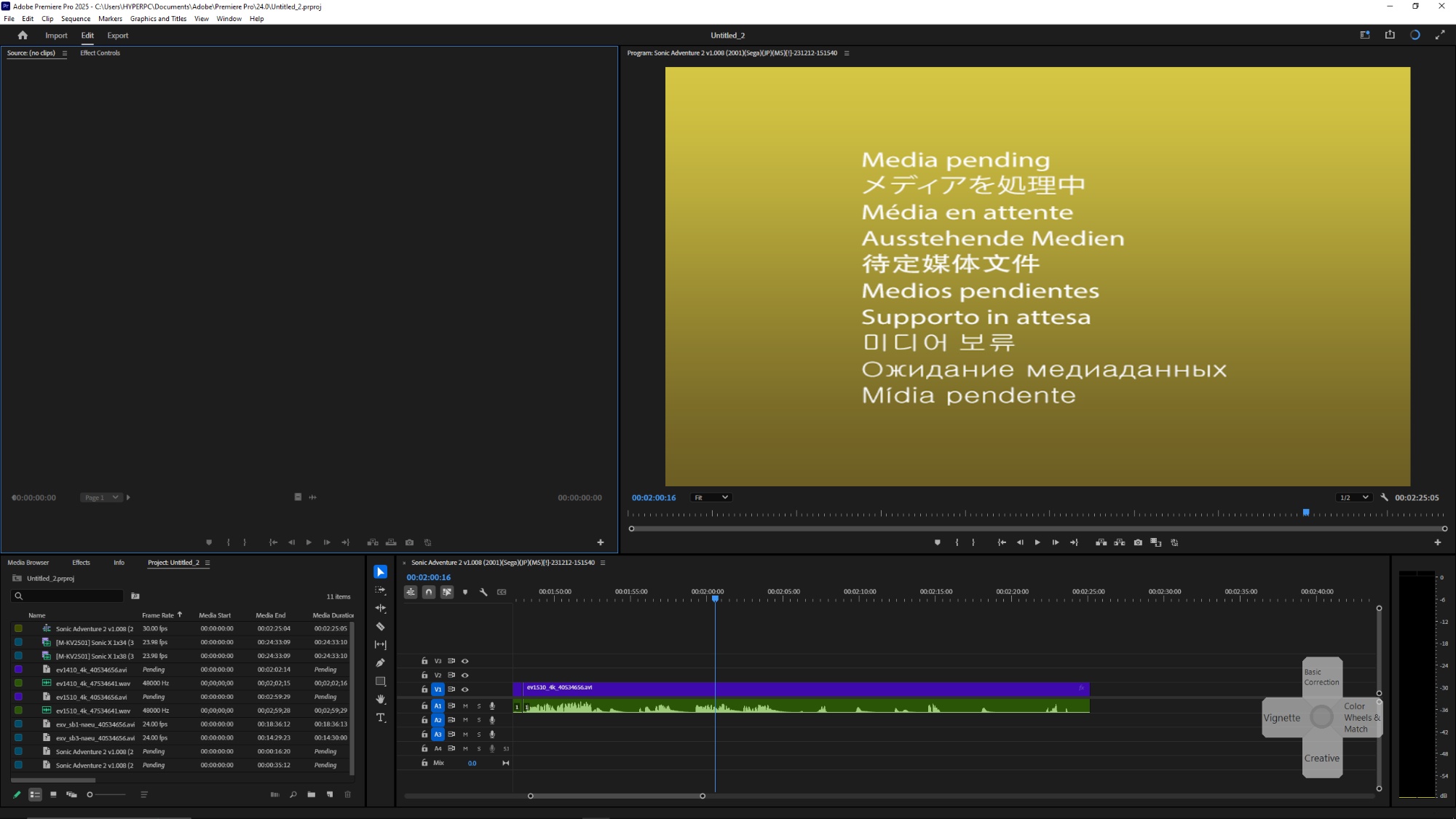Mute audio track A1
1456x819 pixels.
point(465,706)
